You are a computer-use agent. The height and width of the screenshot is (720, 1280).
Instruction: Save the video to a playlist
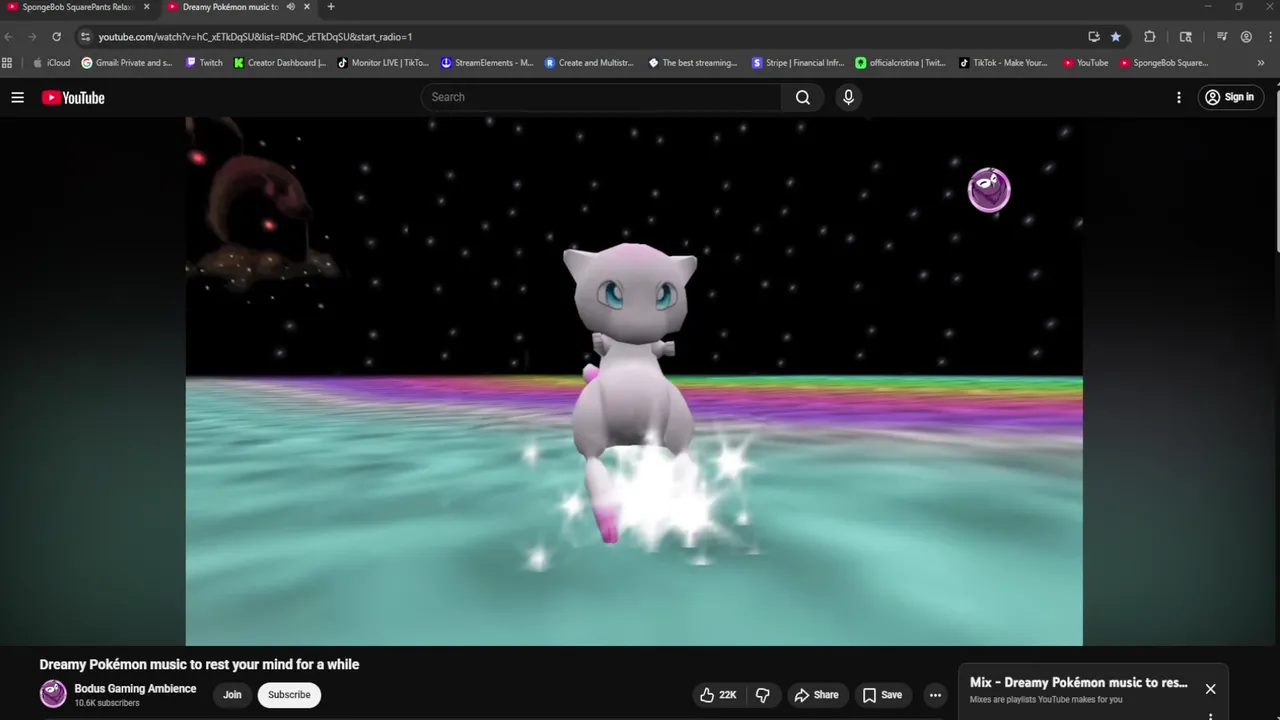882,695
